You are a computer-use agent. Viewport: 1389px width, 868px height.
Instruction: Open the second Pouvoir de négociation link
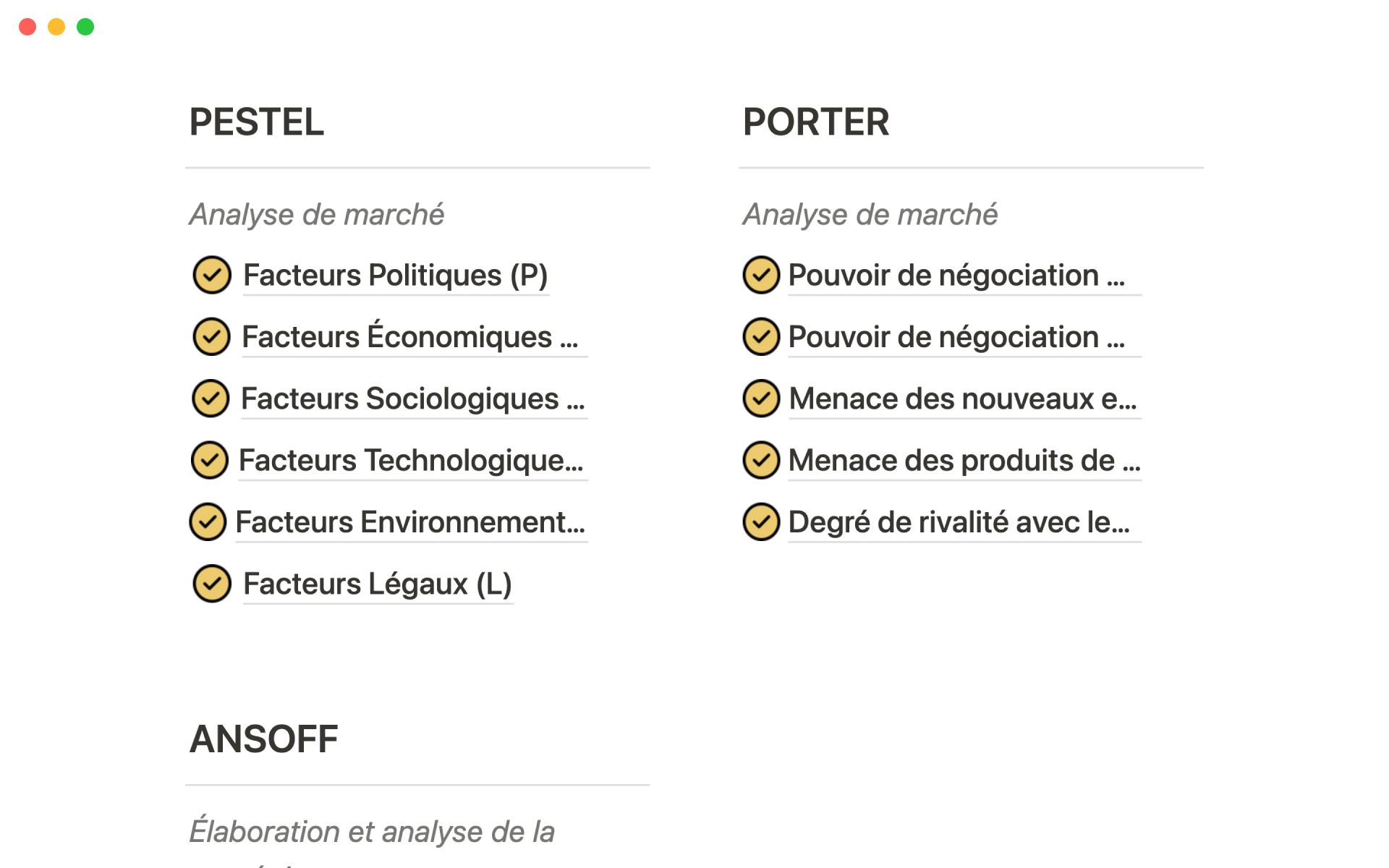click(x=956, y=337)
